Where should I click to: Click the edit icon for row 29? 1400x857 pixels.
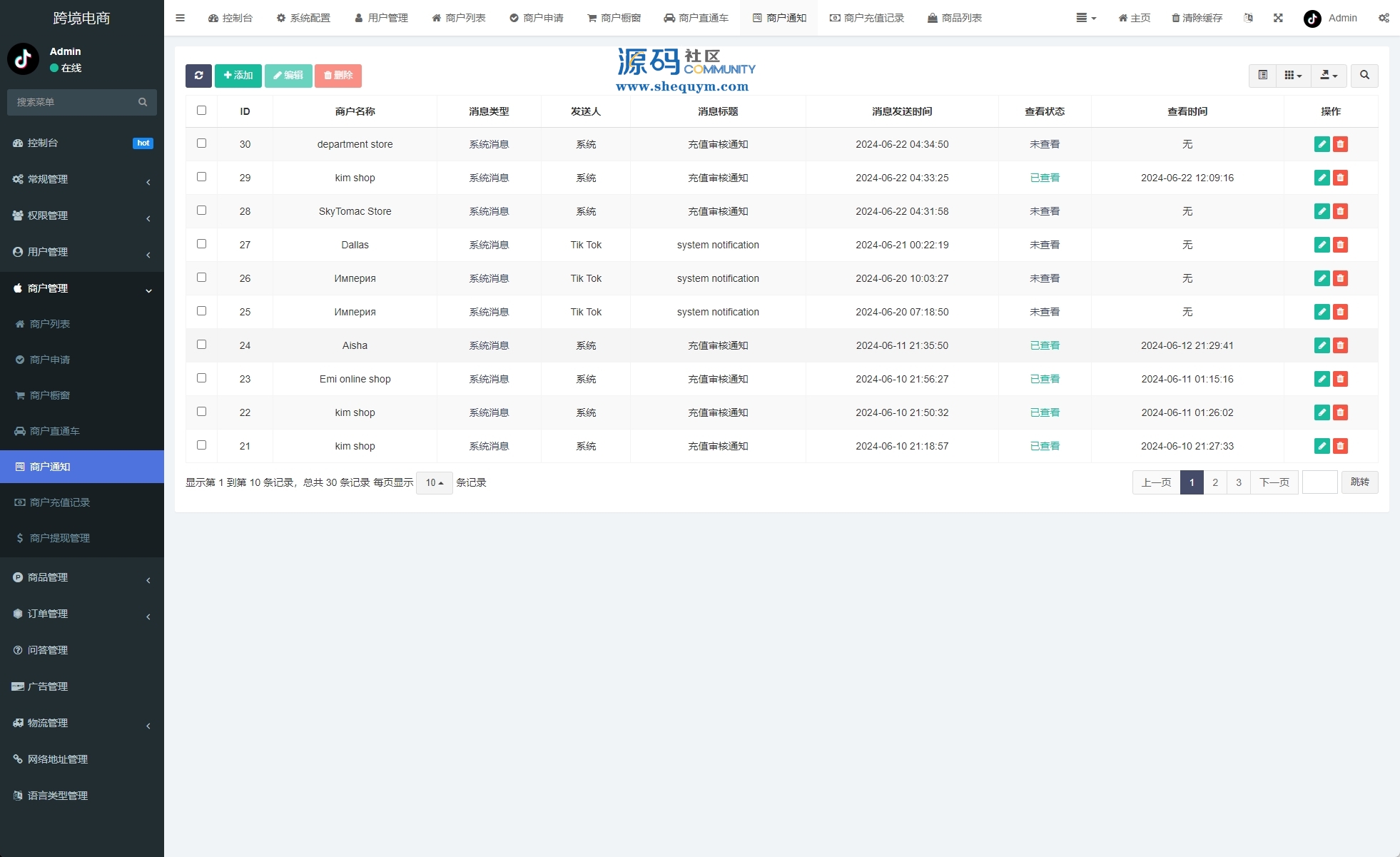tap(1322, 178)
